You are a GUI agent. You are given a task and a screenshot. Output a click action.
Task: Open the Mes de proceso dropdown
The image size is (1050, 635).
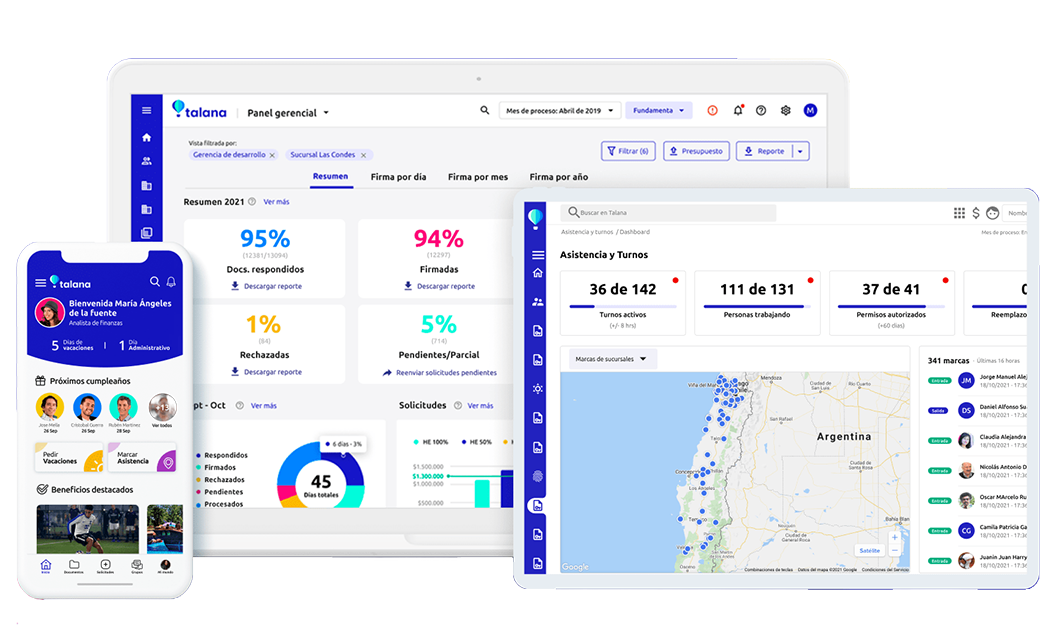pos(560,111)
